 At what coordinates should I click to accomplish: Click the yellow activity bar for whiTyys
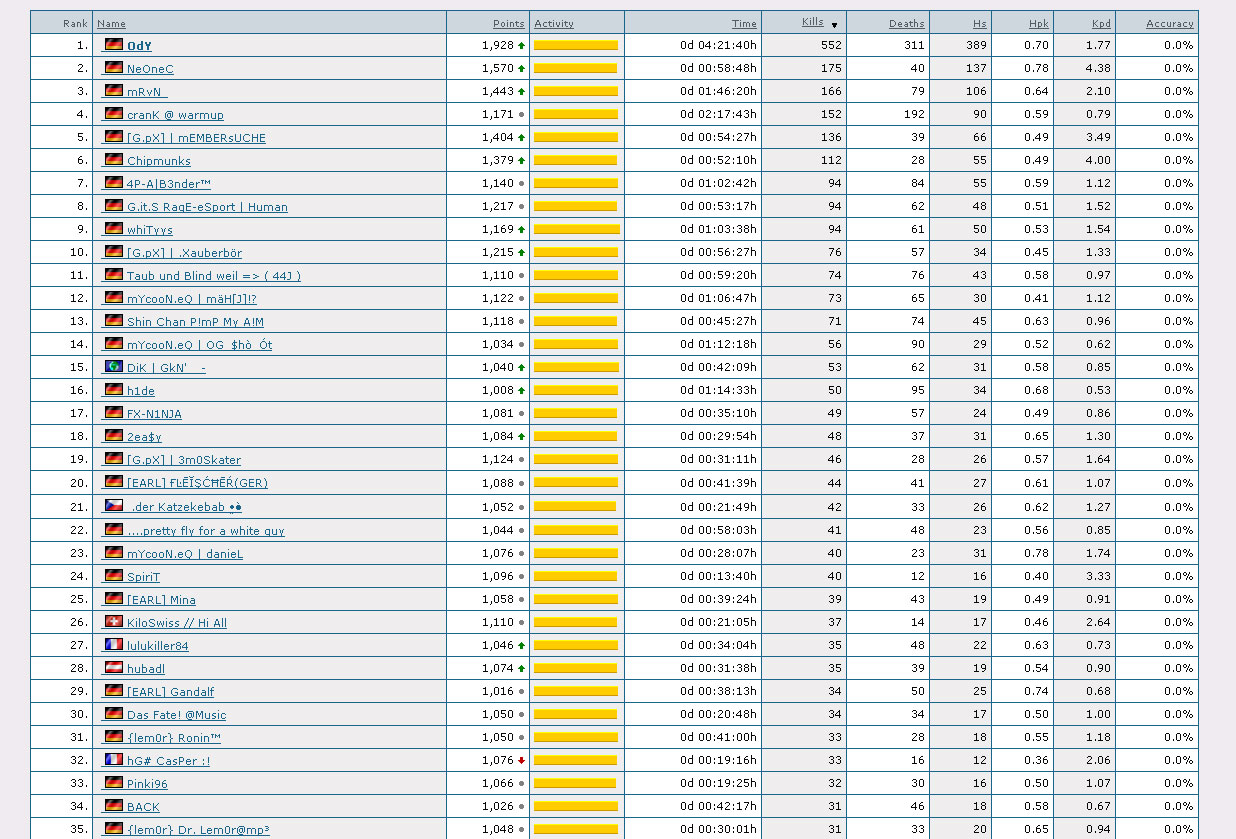coord(576,229)
